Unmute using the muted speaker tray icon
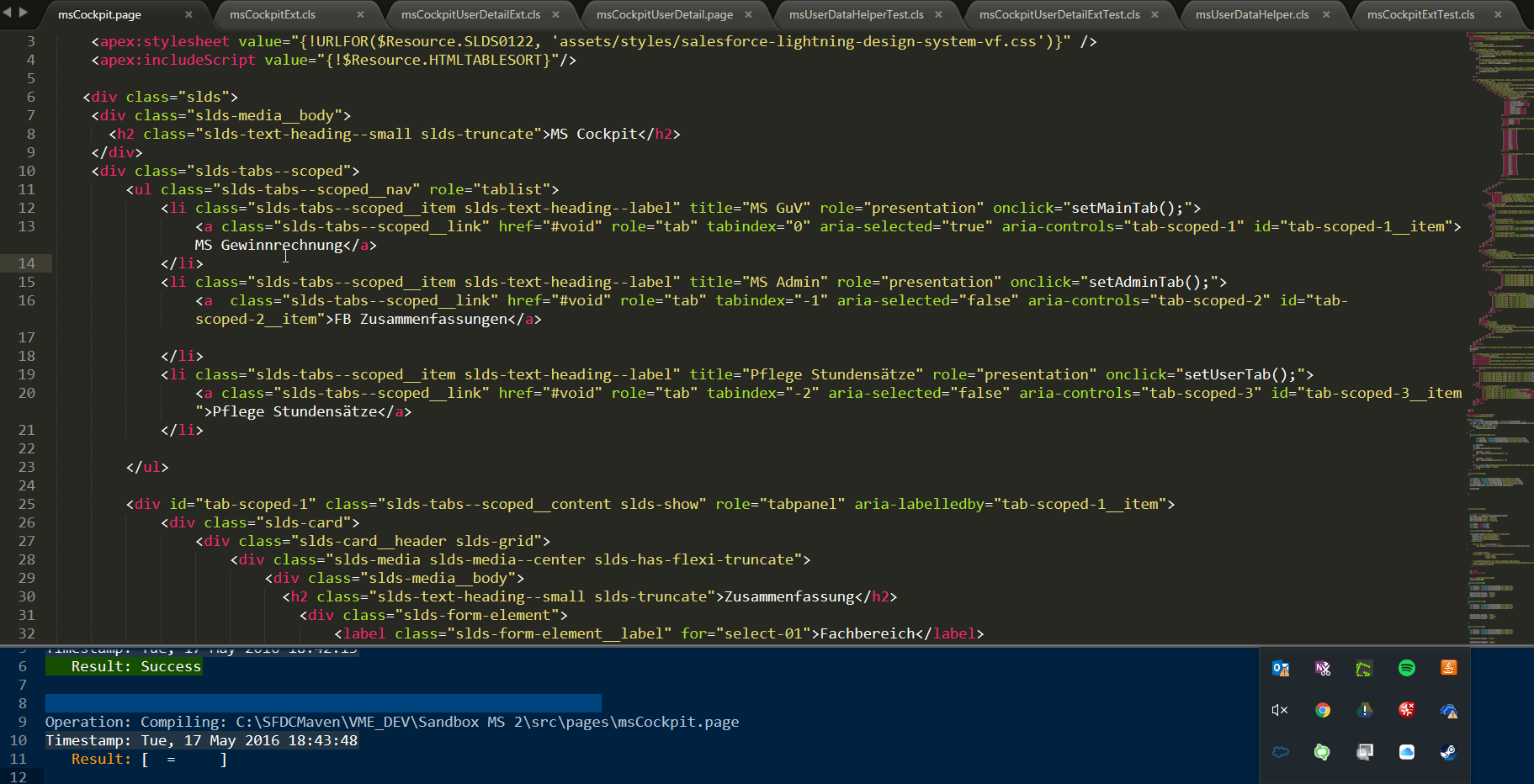This screenshot has height=784, width=1534. coord(1281,710)
